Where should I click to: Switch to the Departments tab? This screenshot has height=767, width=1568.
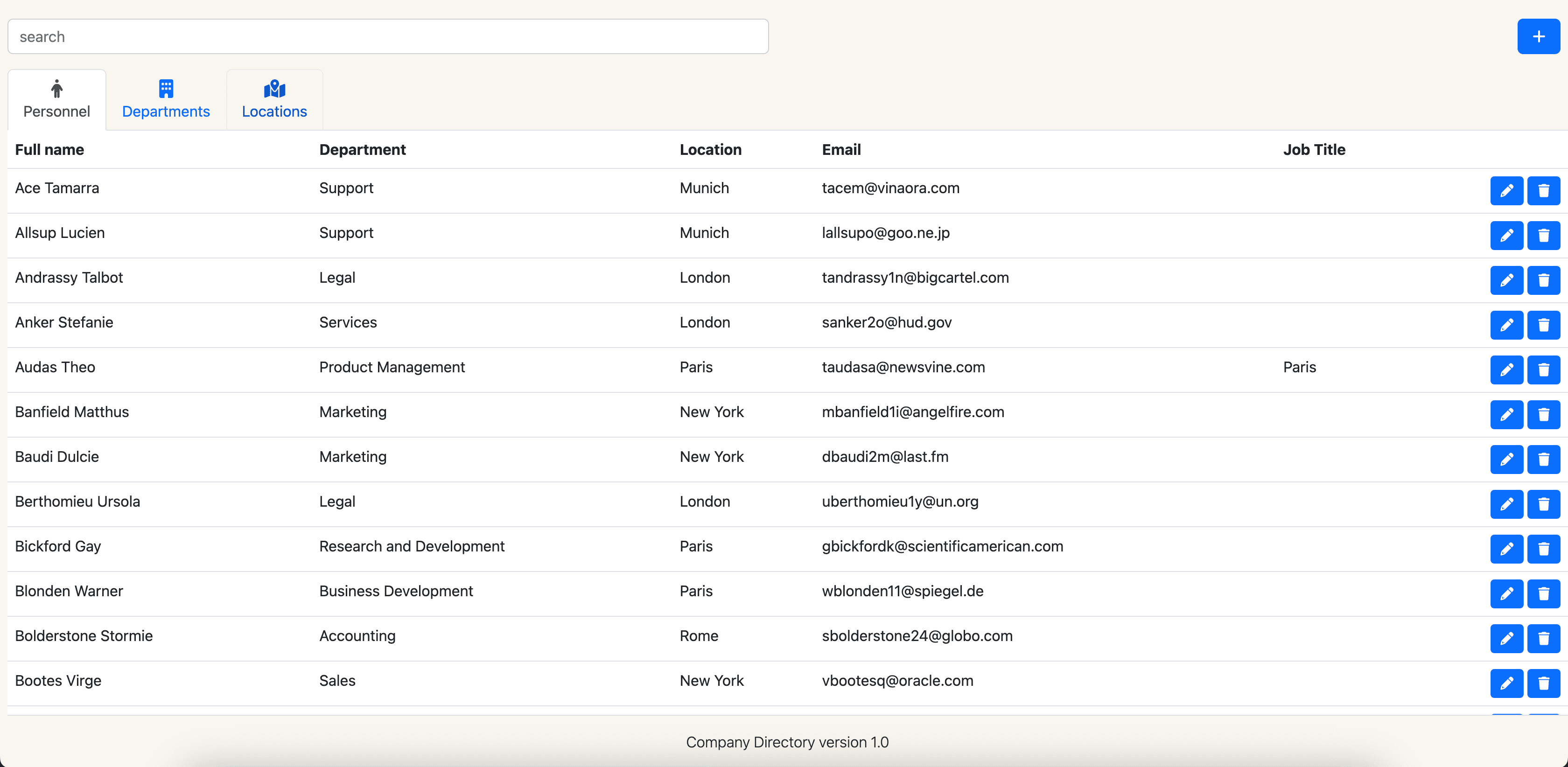click(x=166, y=100)
